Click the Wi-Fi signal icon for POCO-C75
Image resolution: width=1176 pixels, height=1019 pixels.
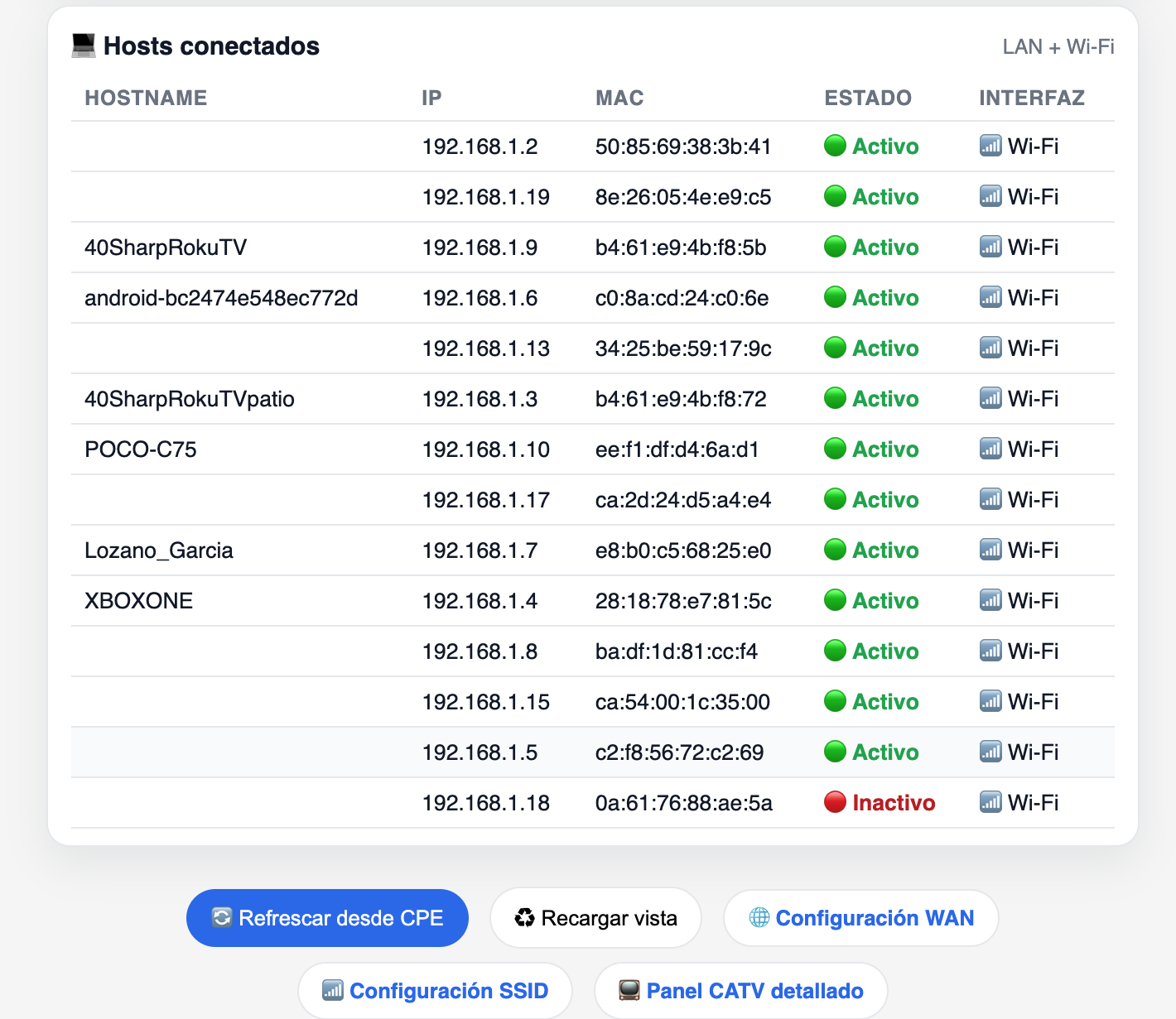(990, 449)
